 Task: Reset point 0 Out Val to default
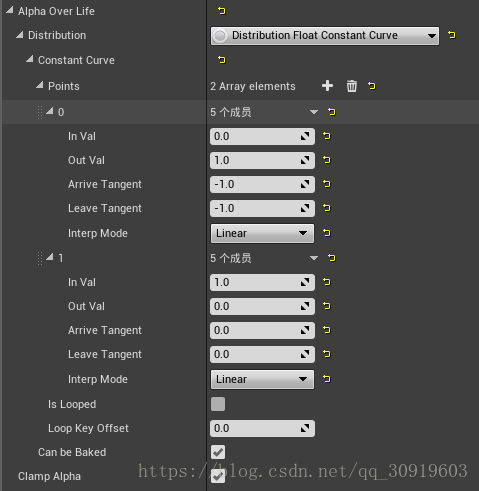(327, 160)
